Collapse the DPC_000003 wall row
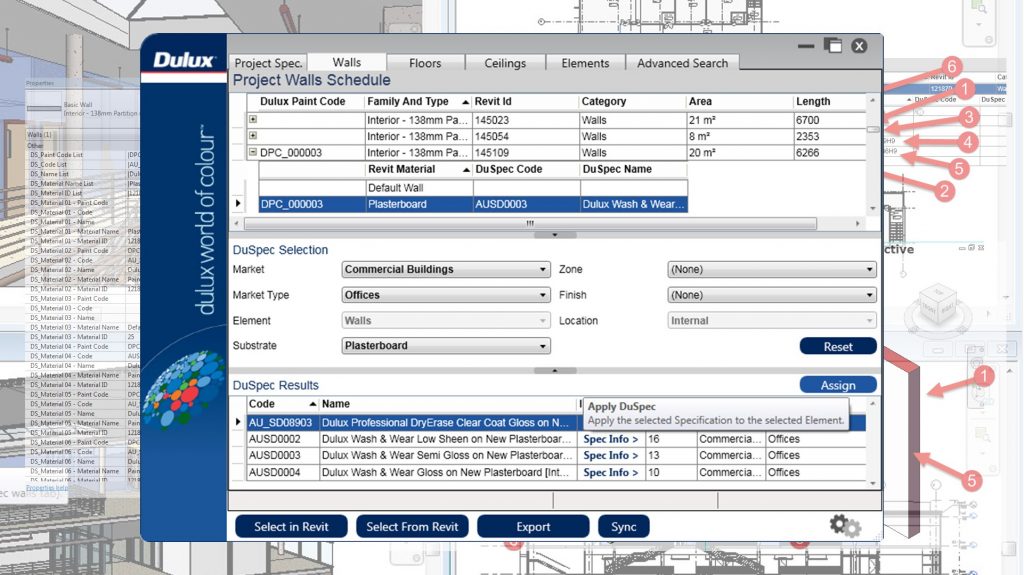 coord(253,153)
